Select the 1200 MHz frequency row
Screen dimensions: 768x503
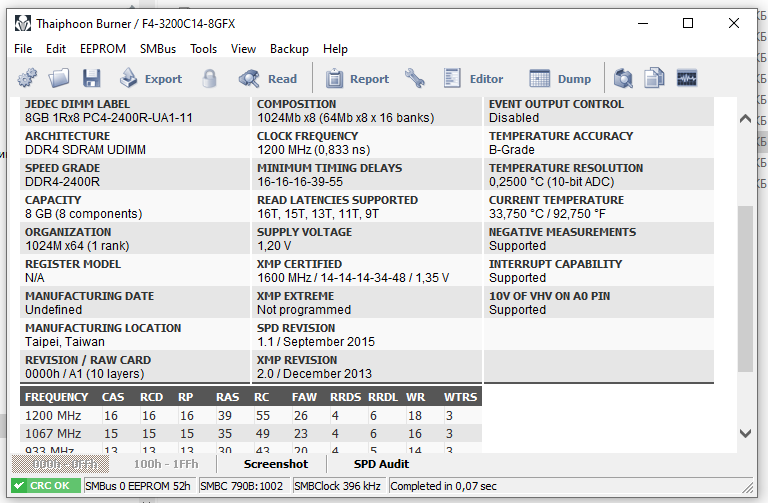coord(251,416)
